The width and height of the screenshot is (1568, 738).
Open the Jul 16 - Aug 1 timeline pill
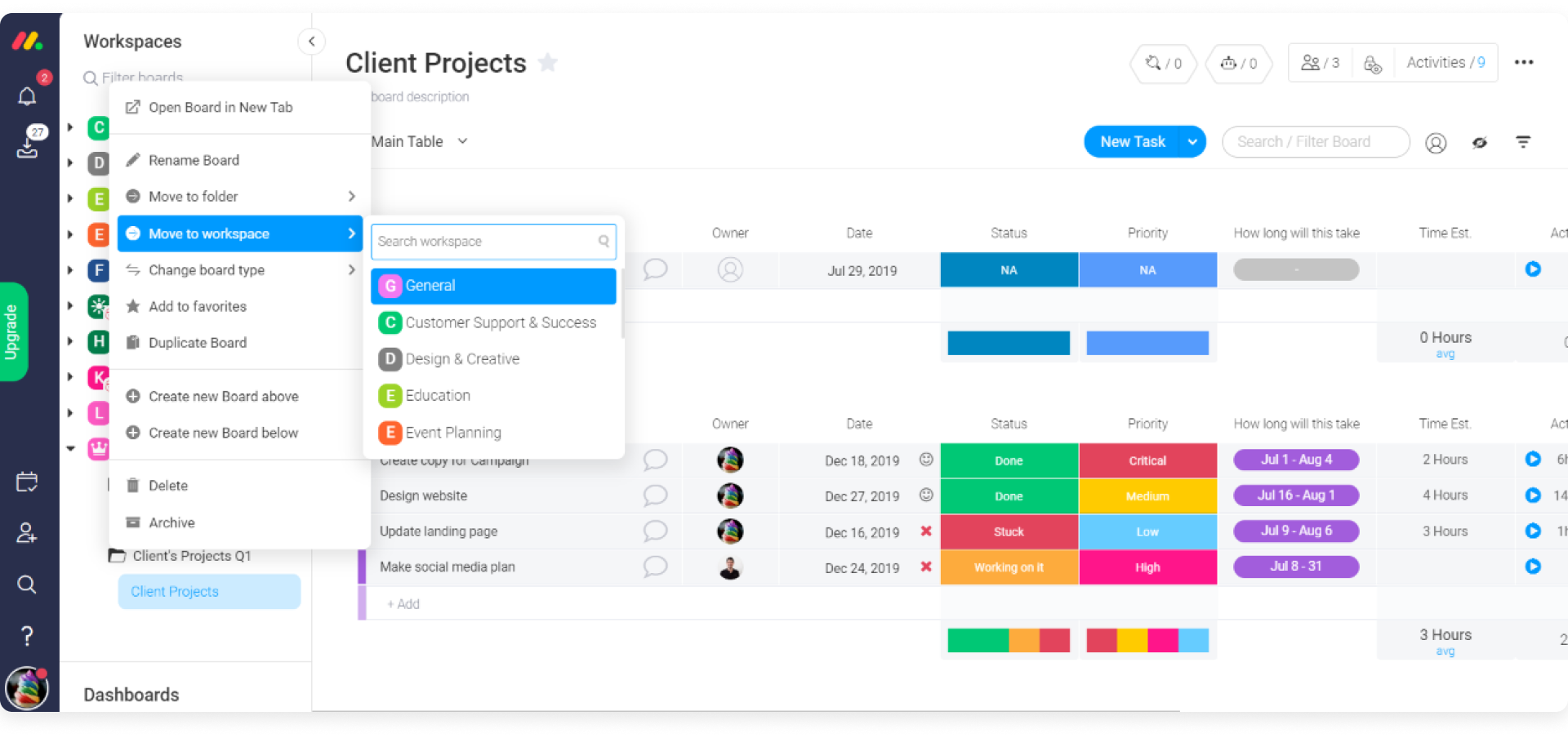click(1296, 495)
